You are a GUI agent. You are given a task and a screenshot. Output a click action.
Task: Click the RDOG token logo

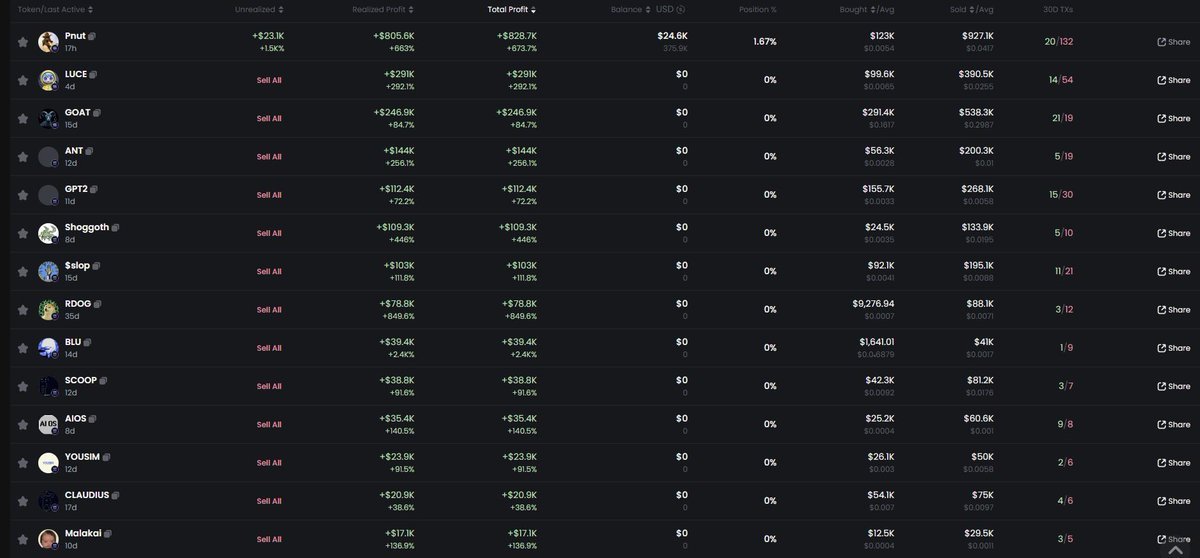coord(48,310)
